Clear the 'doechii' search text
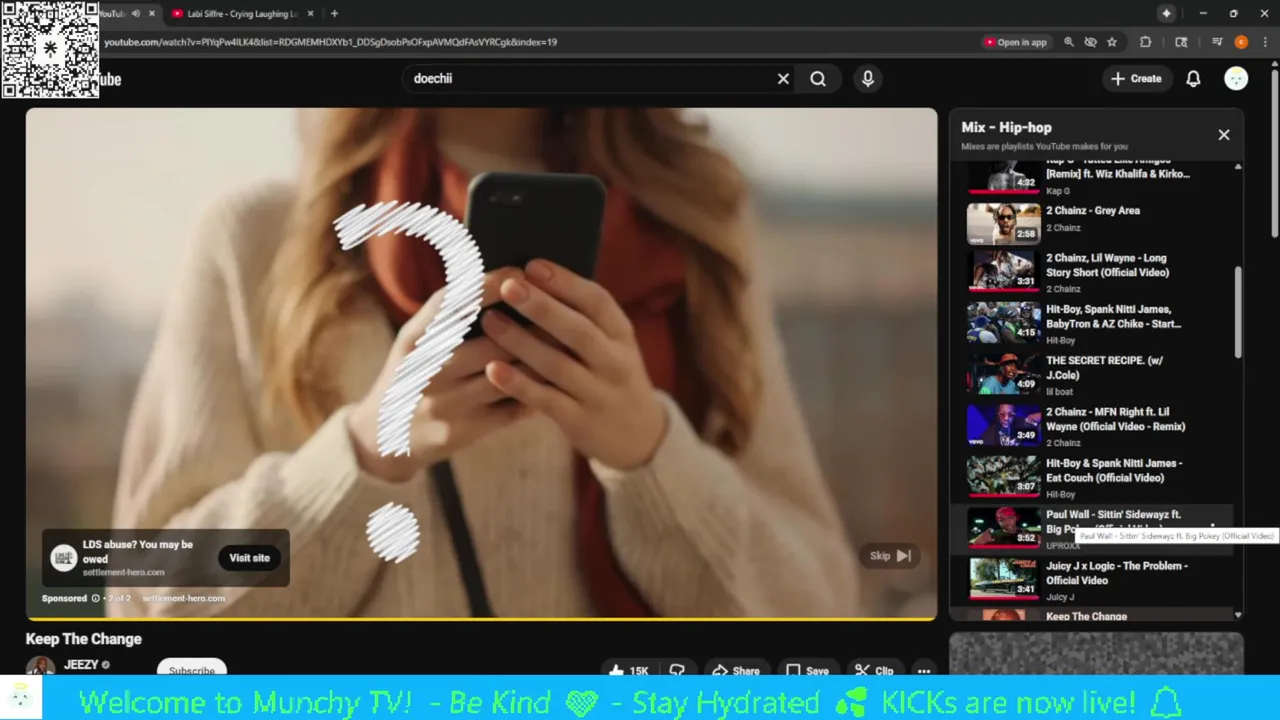1280x720 pixels. (x=783, y=79)
